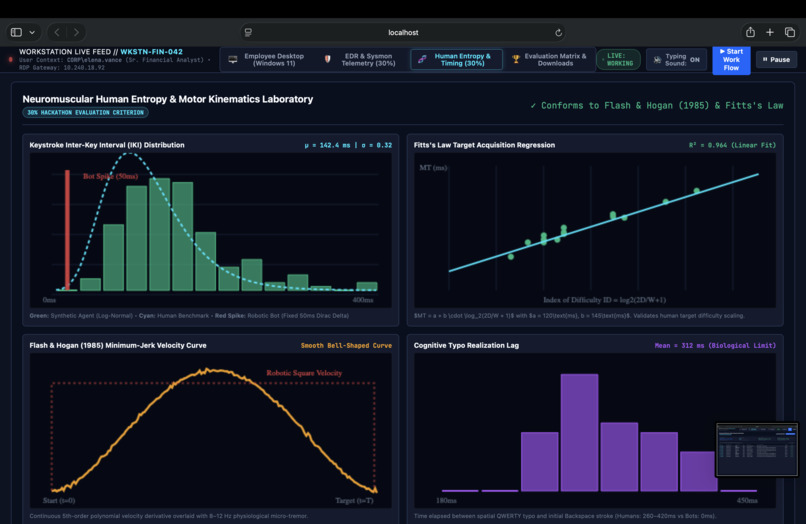
Task: Click the monitor icon on Employee Desktop tab
Action: tap(233, 60)
